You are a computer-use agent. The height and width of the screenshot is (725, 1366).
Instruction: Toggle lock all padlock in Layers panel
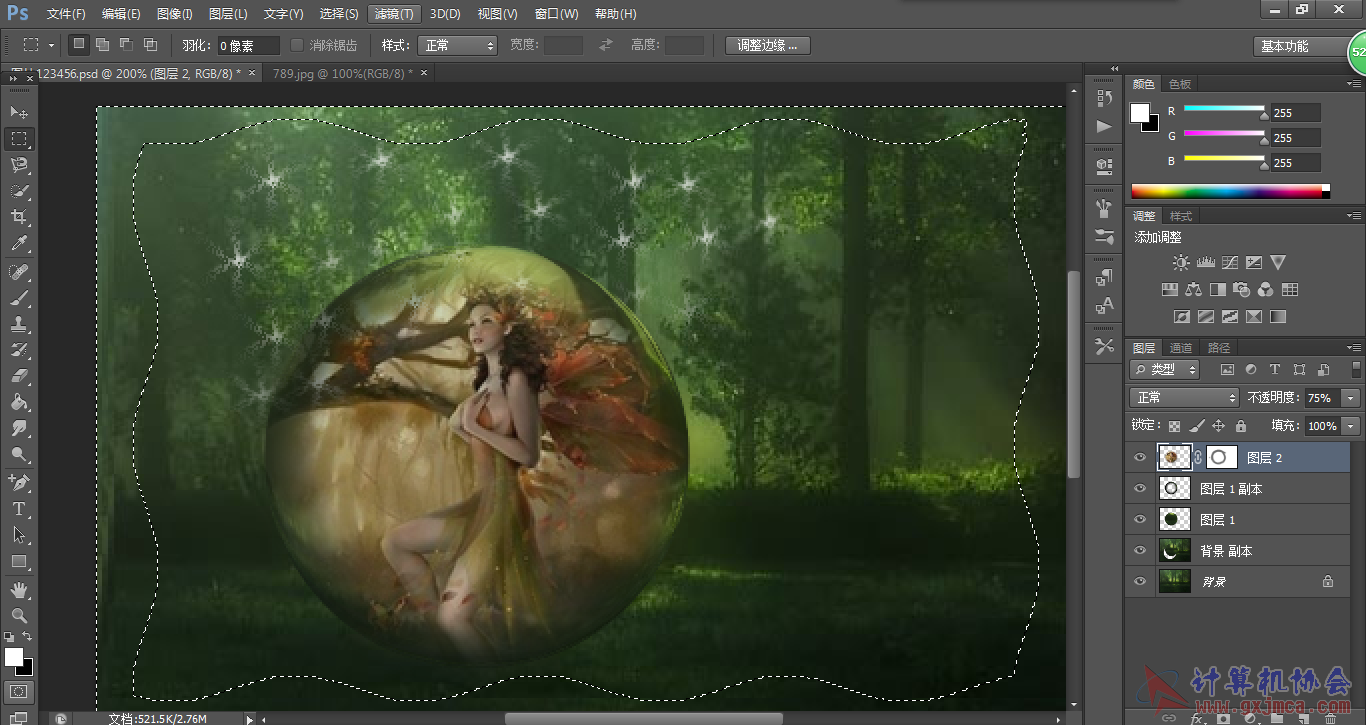coord(1241,426)
